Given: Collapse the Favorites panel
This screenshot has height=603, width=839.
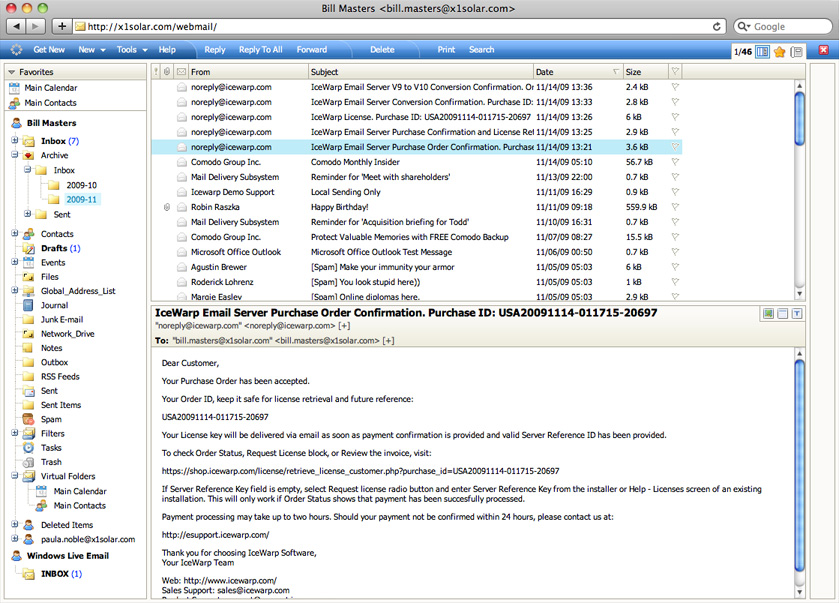Looking at the screenshot, I should (x=10, y=71).
